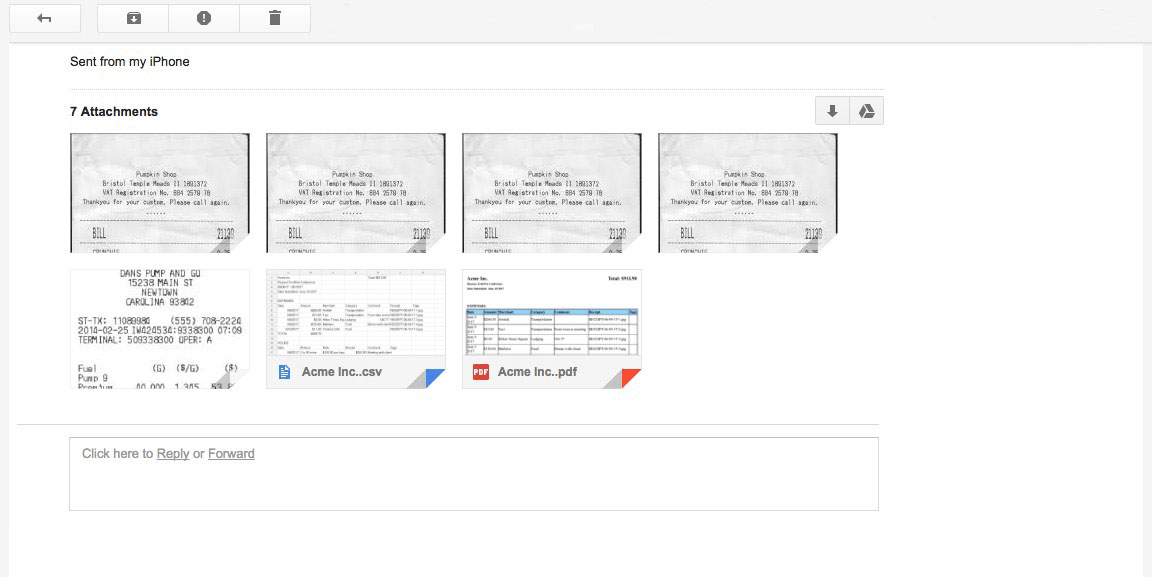Open the Dans Pump and Go receipt

pyautogui.click(x=160, y=328)
